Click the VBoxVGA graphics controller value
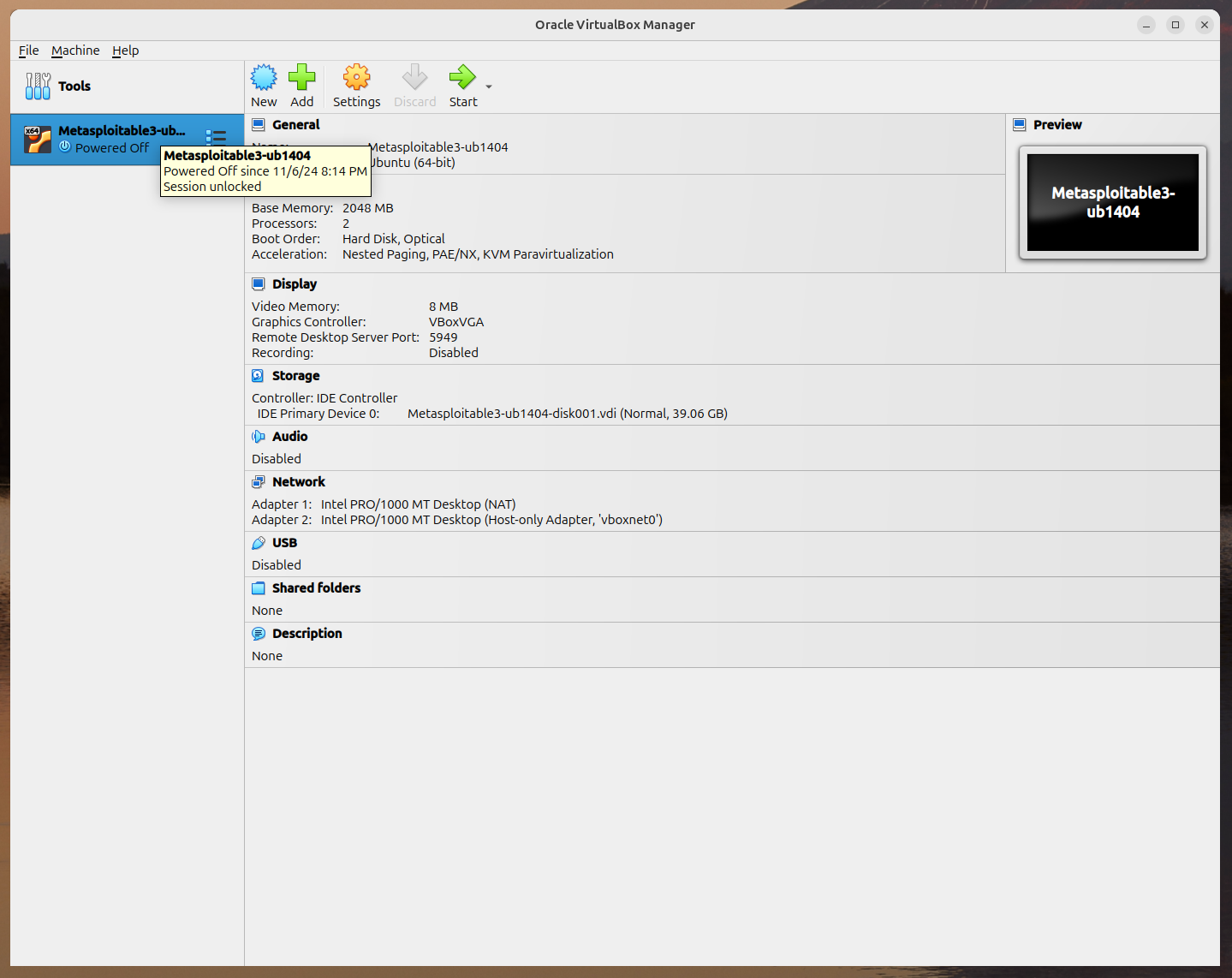The height and width of the screenshot is (978, 1232). click(x=456, y=321)
